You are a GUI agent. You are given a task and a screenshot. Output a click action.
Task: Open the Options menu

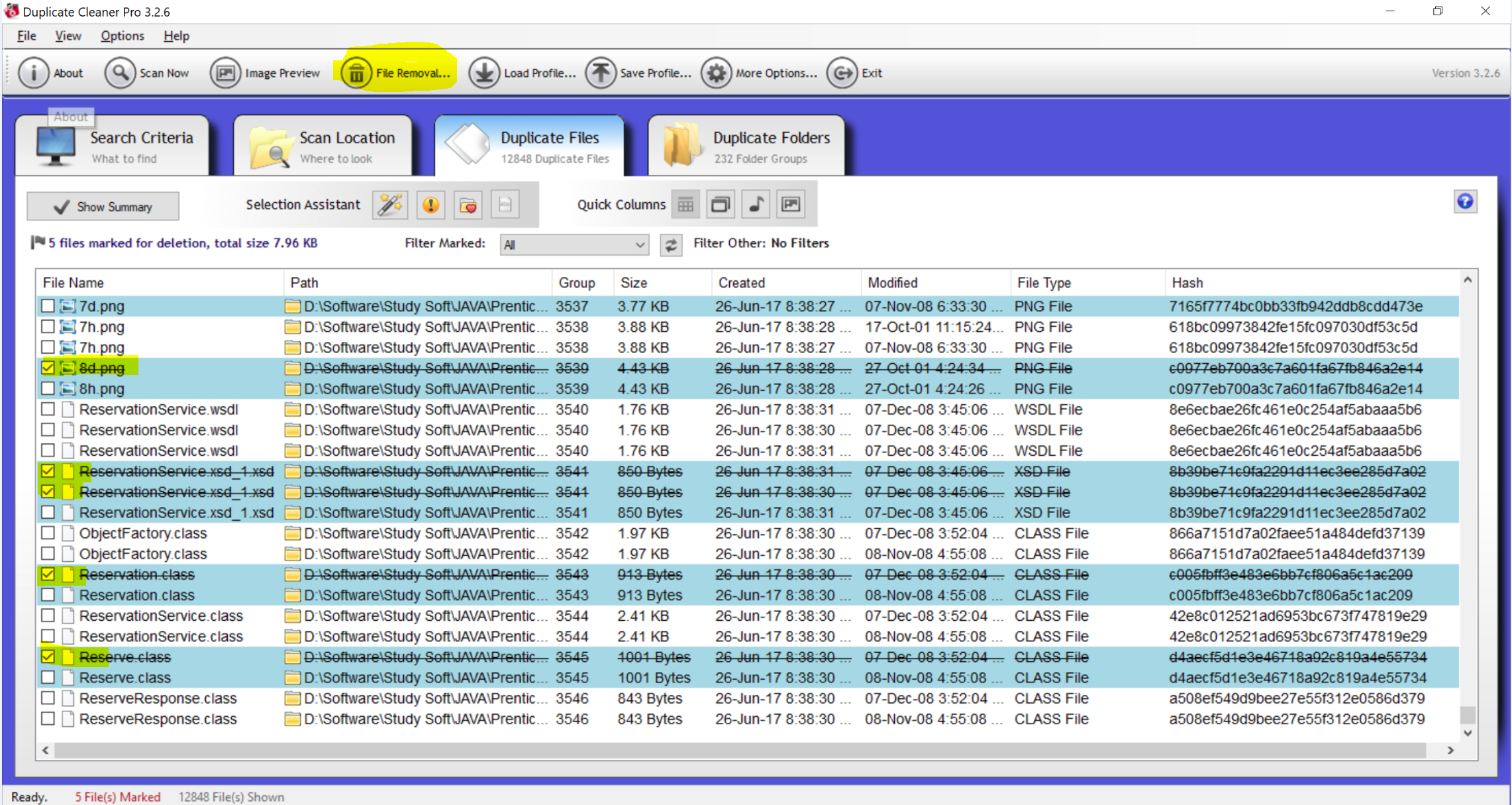(x=122, y=36)
